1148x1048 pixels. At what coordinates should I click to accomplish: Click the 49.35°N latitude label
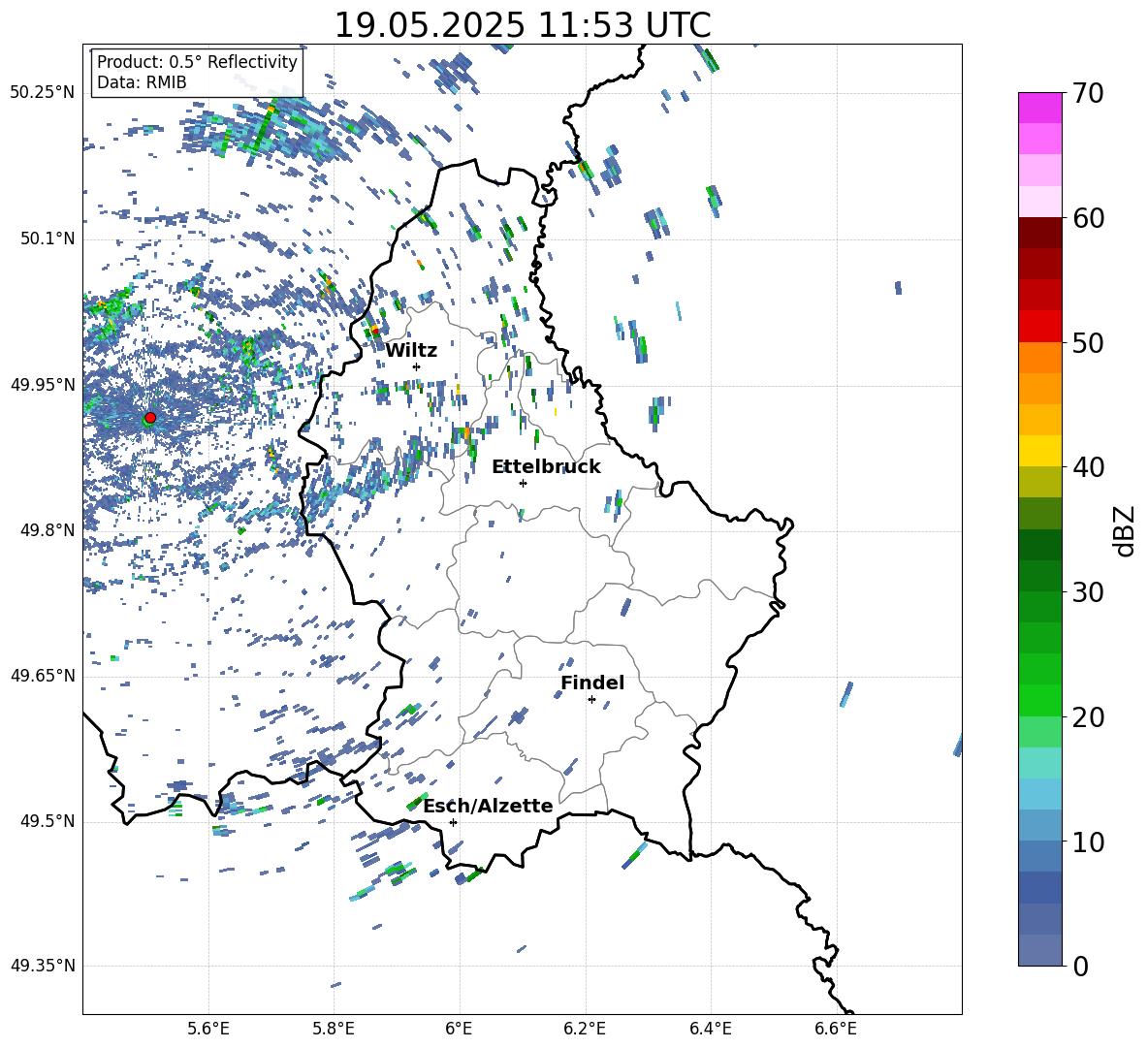coord(43,966)
